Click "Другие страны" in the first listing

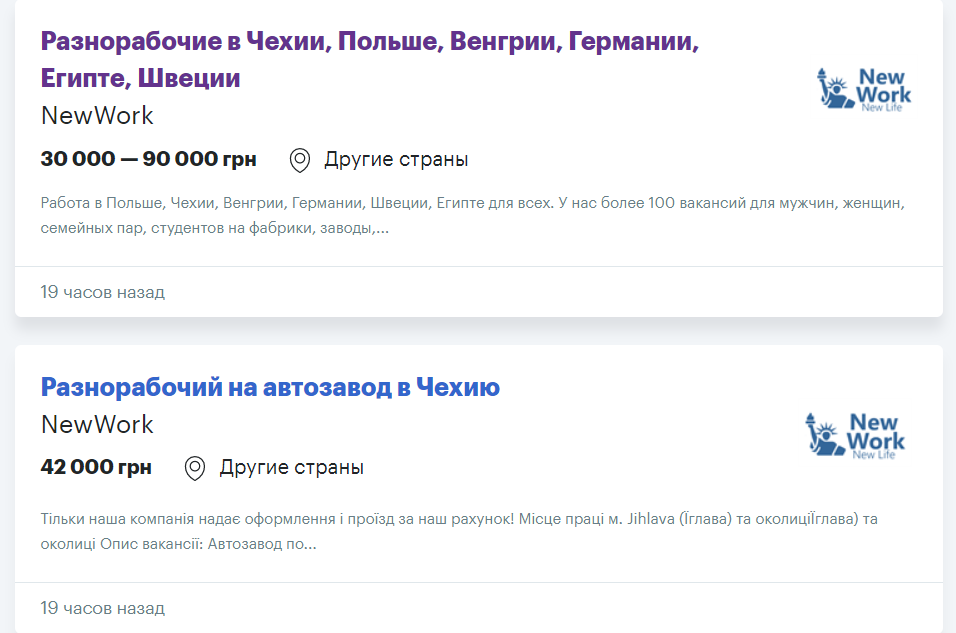pyautogui.click(x=396, y=160)
